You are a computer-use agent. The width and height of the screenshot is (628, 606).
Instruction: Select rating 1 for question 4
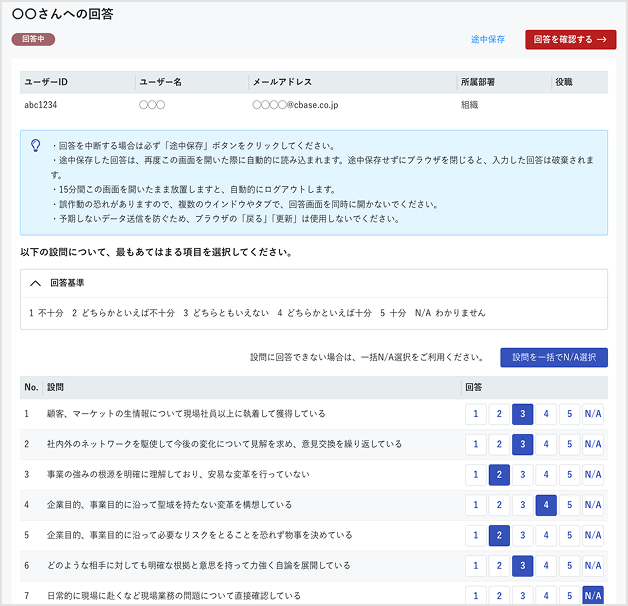click(475, 505)
